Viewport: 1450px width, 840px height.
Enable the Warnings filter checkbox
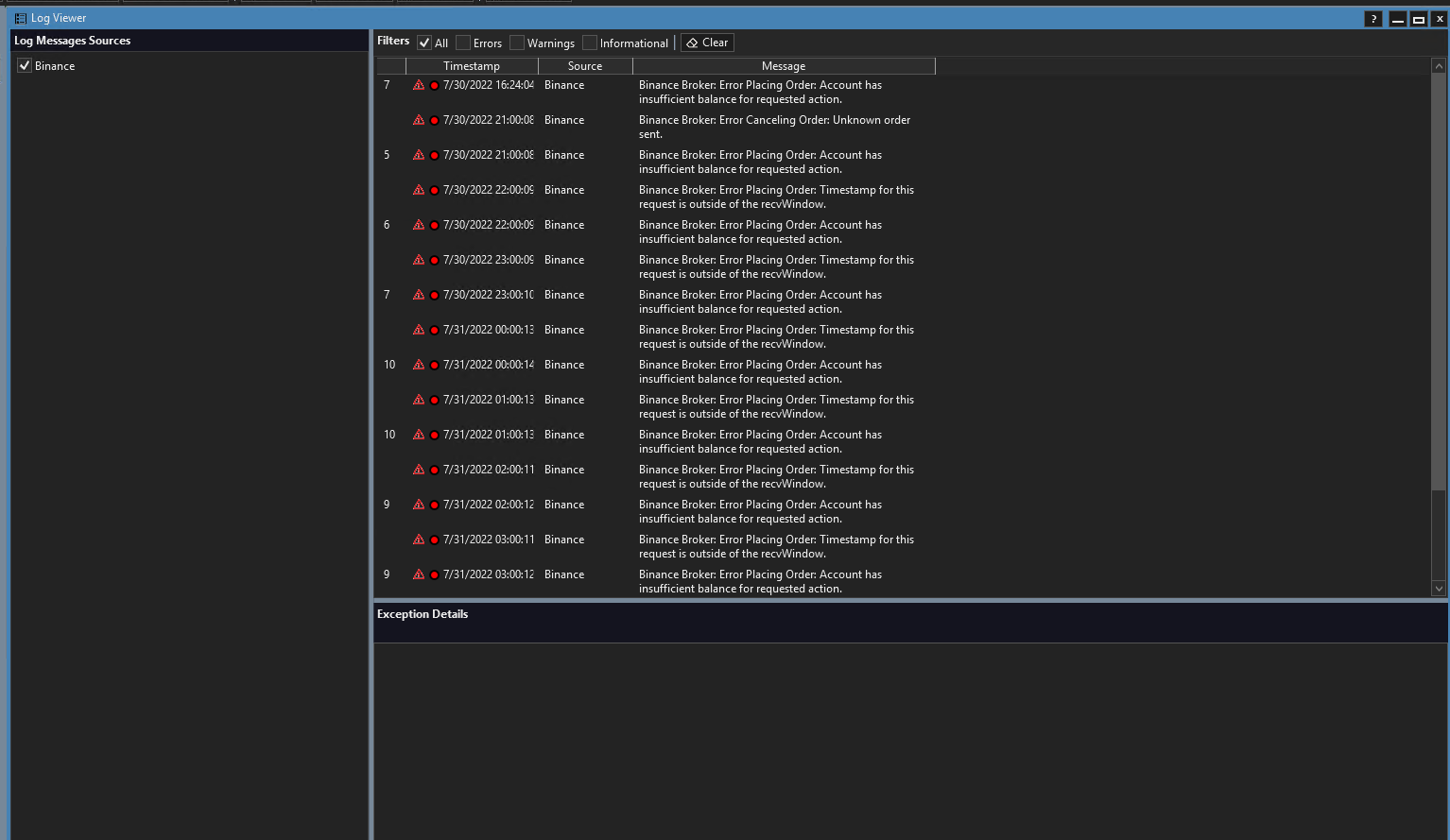(517, 43)
